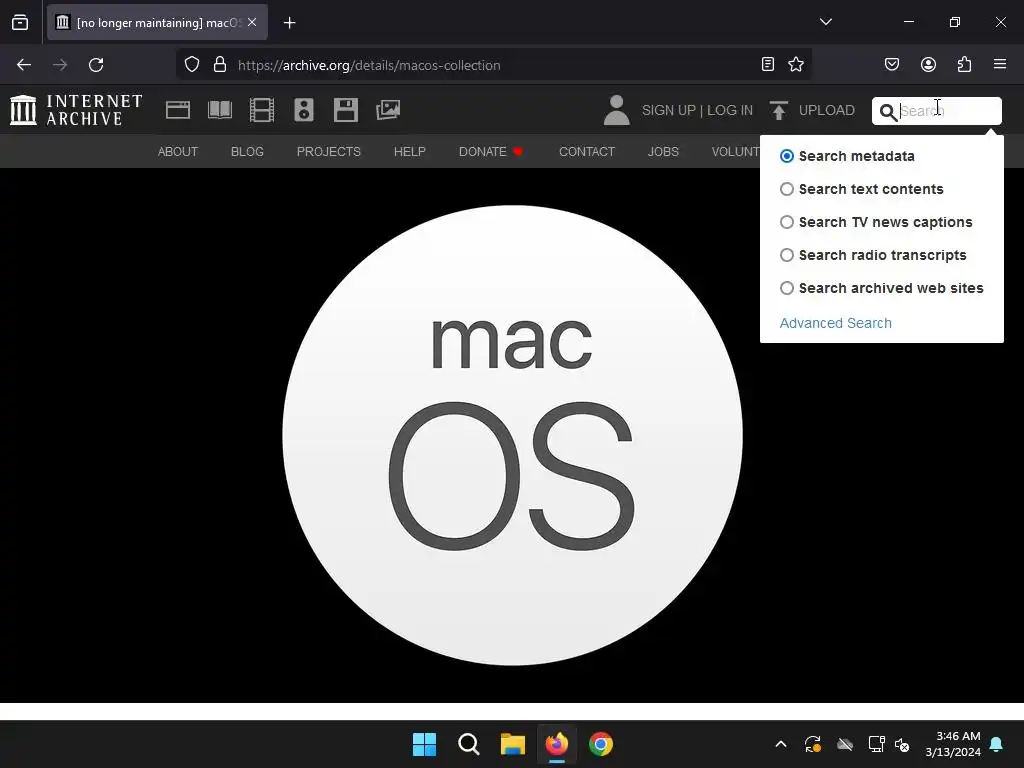Screen dimensions: 1024x768
Task: Open taskbar clock and date
Action: pyautogui.click(x=953, y=744)
